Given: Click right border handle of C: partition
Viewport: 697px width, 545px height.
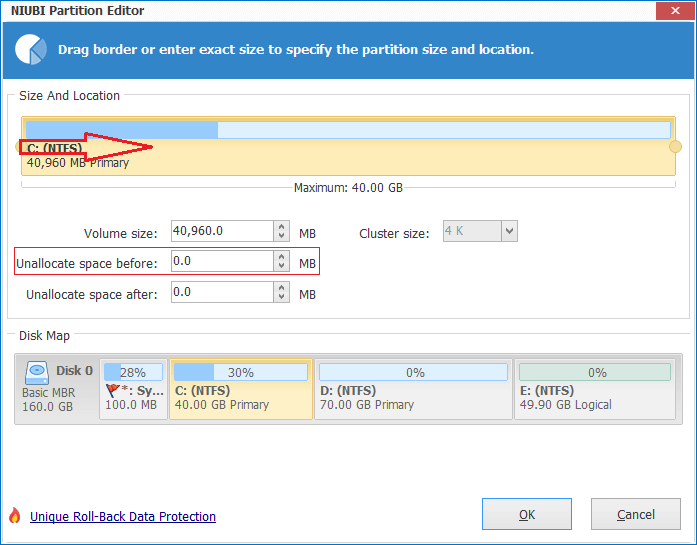Looking at the screenshot, I should click(675, 147).
